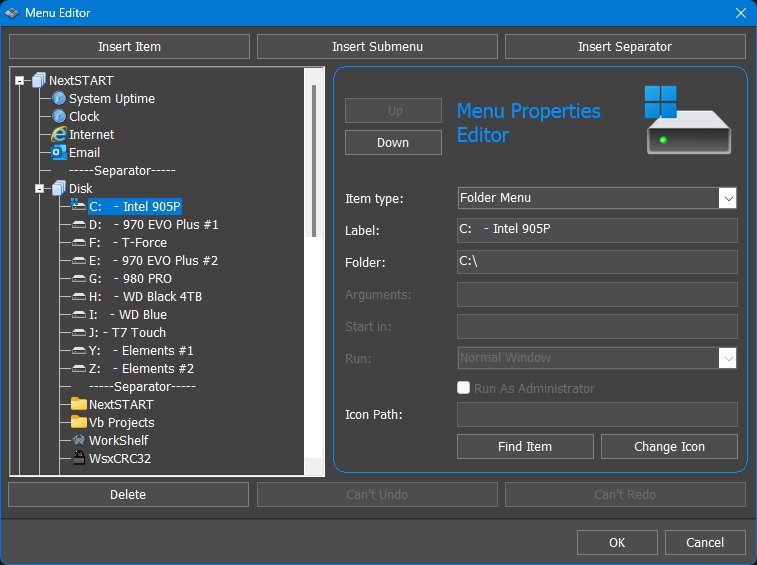Click the D: 970 EVO Plus #1 drive icon
Viewport: 757px width, 565px height.
tap(79, 225)
